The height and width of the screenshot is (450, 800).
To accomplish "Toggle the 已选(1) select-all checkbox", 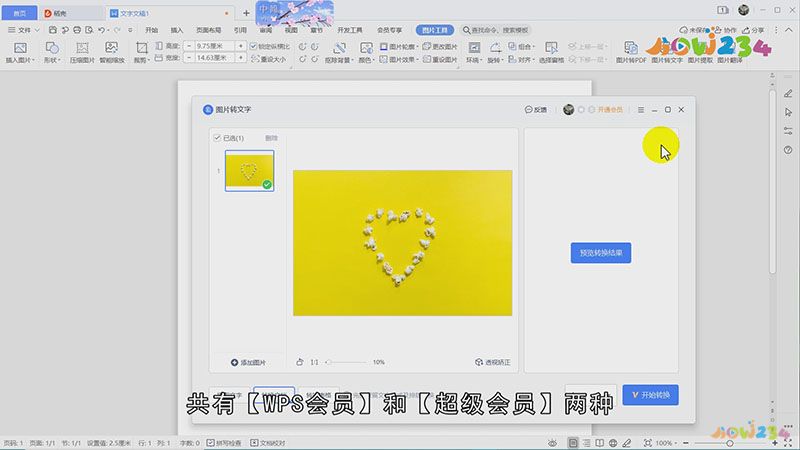I will (217, 138).
